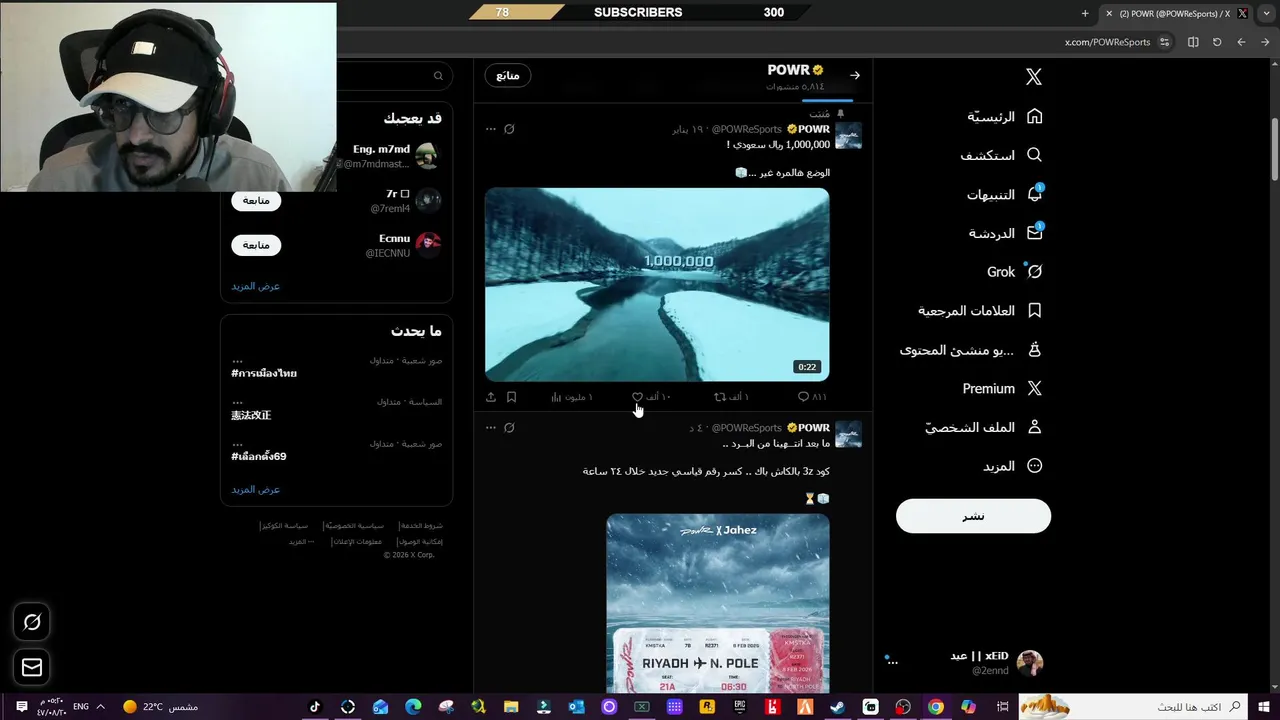Show more suggested accounts عرض المزيد
The image size is (1280, 720).
coord(256,286)
